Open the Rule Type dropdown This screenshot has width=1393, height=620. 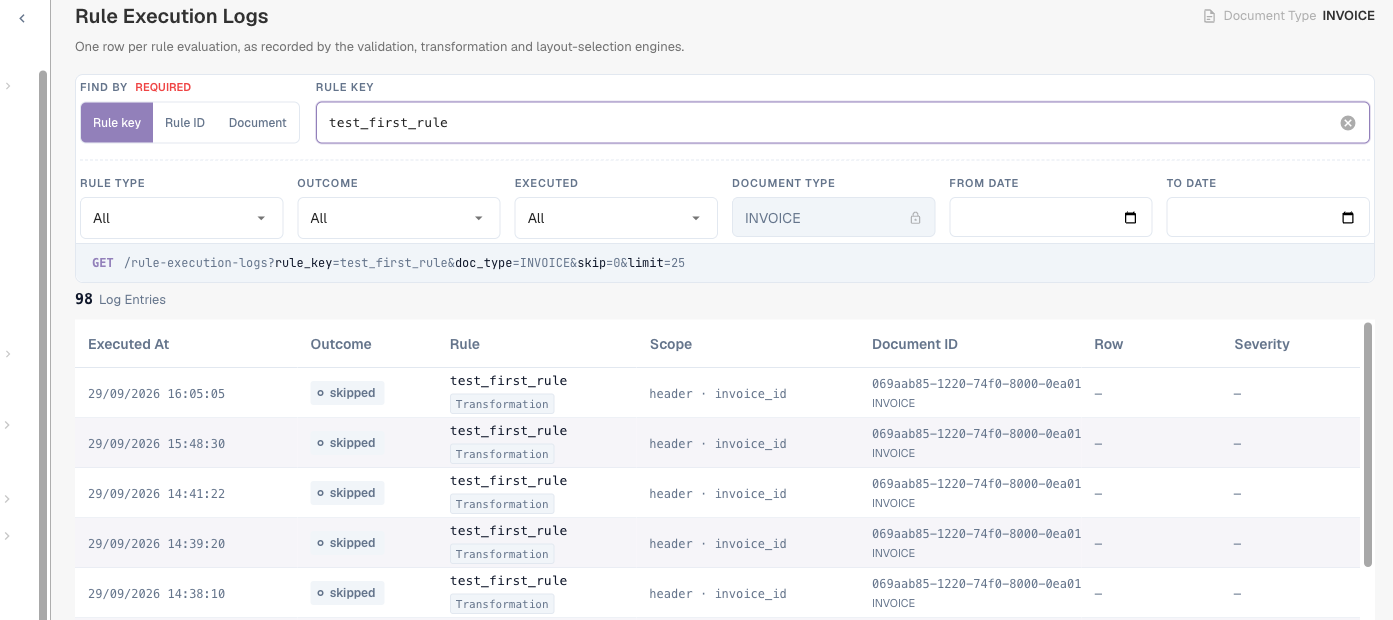click(181, 218)
